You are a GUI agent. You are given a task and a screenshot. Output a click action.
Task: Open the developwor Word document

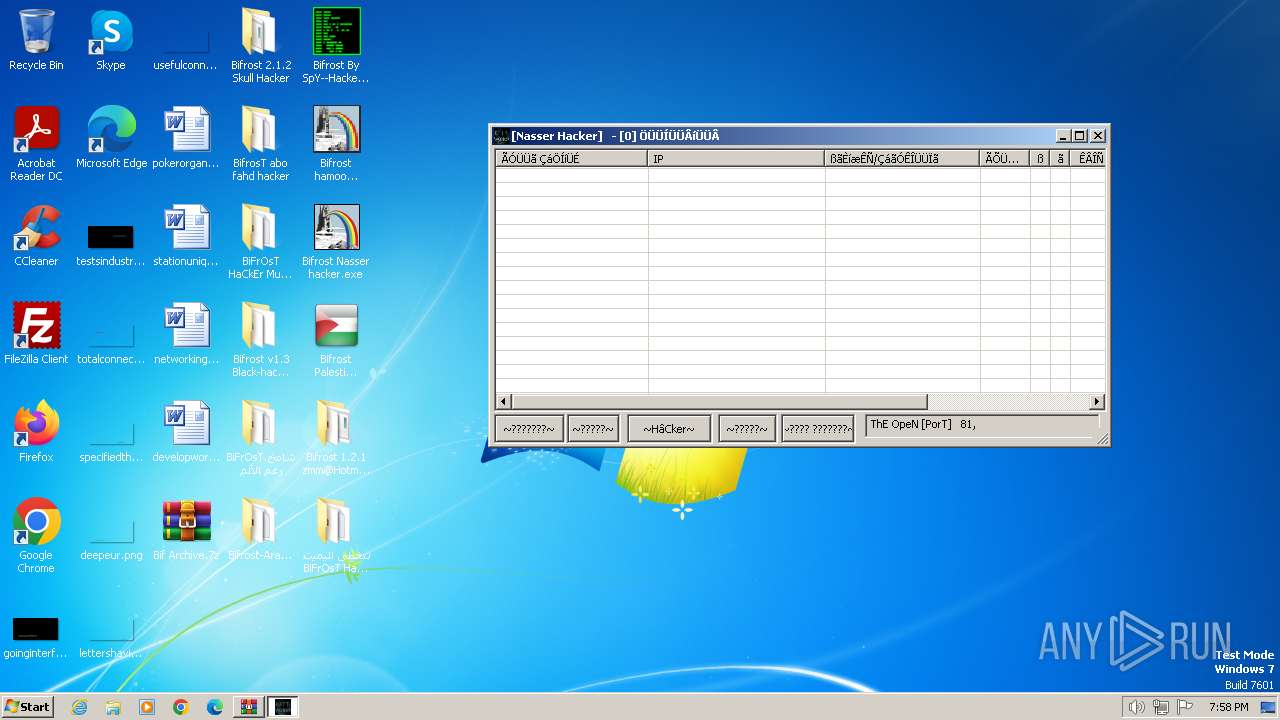(186, 431)
